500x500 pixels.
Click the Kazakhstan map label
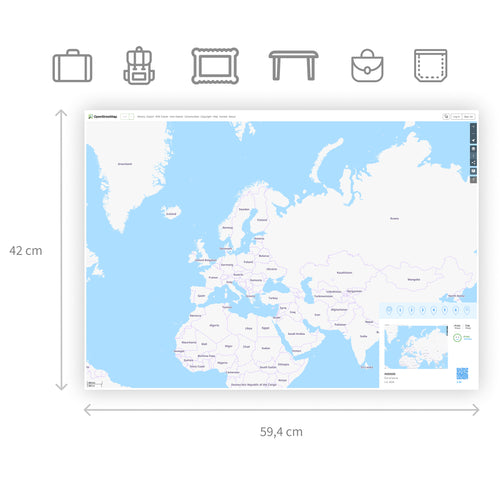point(344,273)
